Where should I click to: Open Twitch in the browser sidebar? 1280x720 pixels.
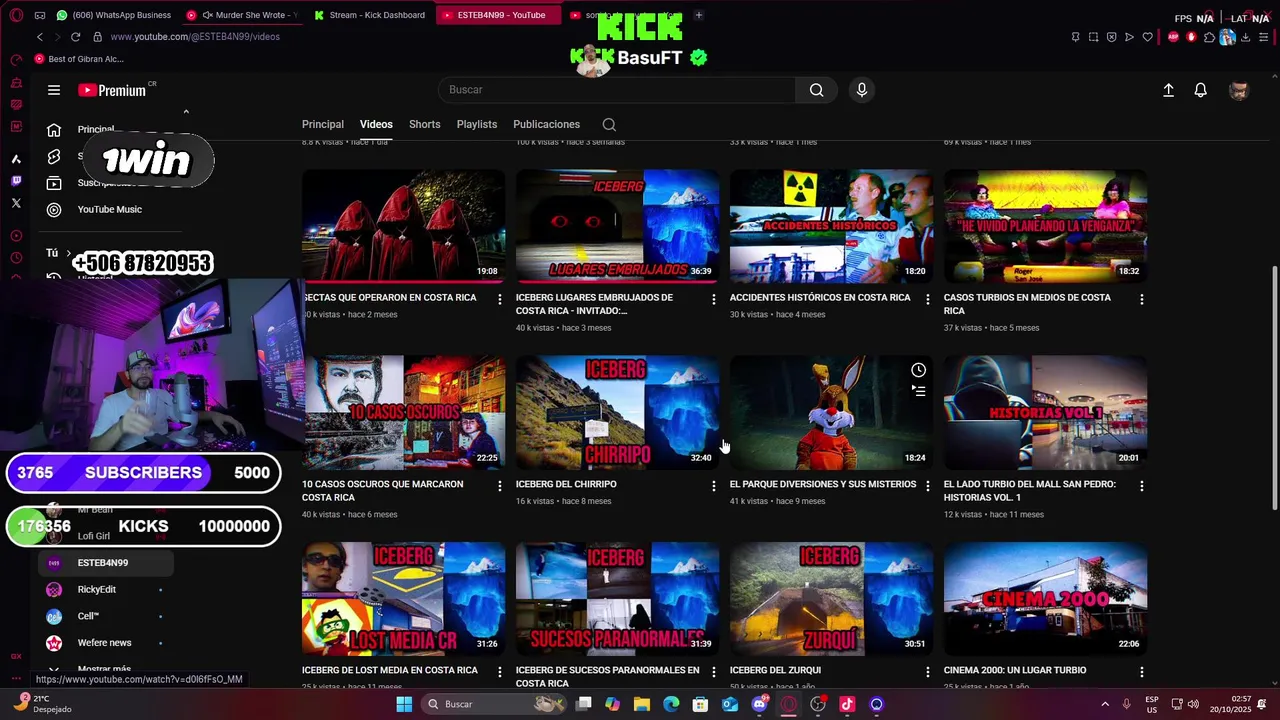(x=16, y=181)
